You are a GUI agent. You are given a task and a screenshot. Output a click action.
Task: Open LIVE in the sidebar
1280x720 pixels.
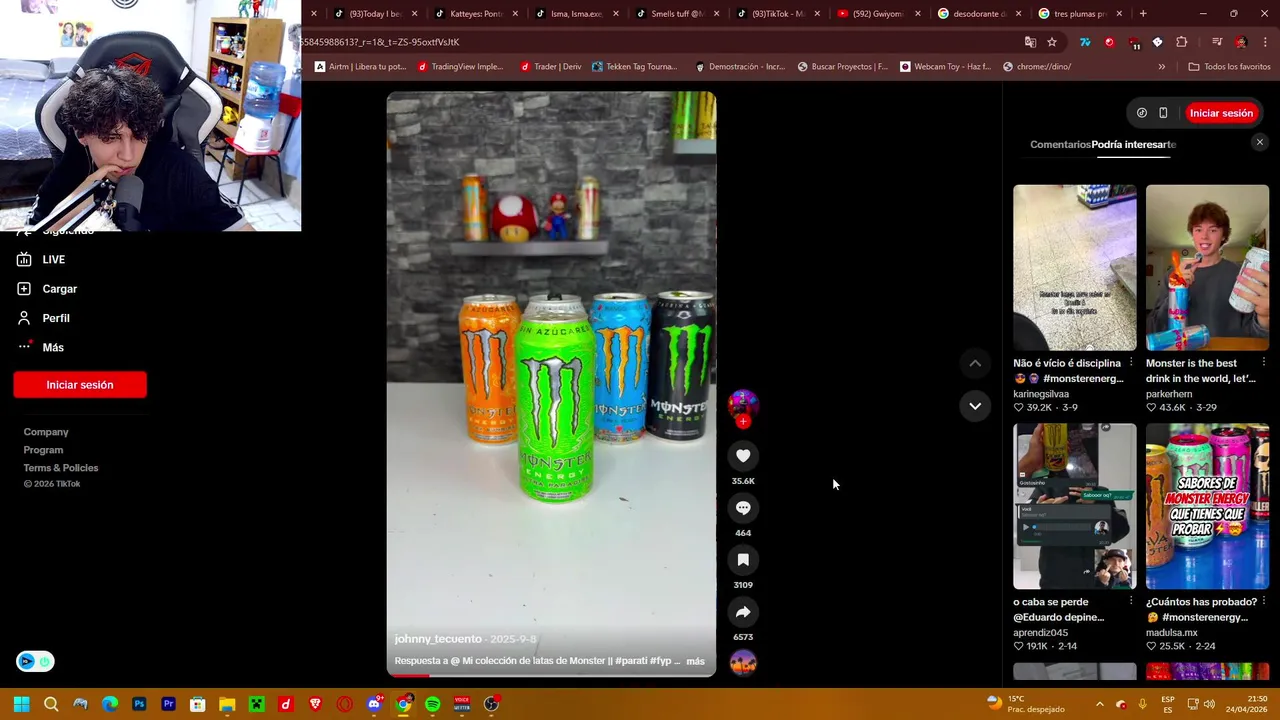(x=54, y=259)
